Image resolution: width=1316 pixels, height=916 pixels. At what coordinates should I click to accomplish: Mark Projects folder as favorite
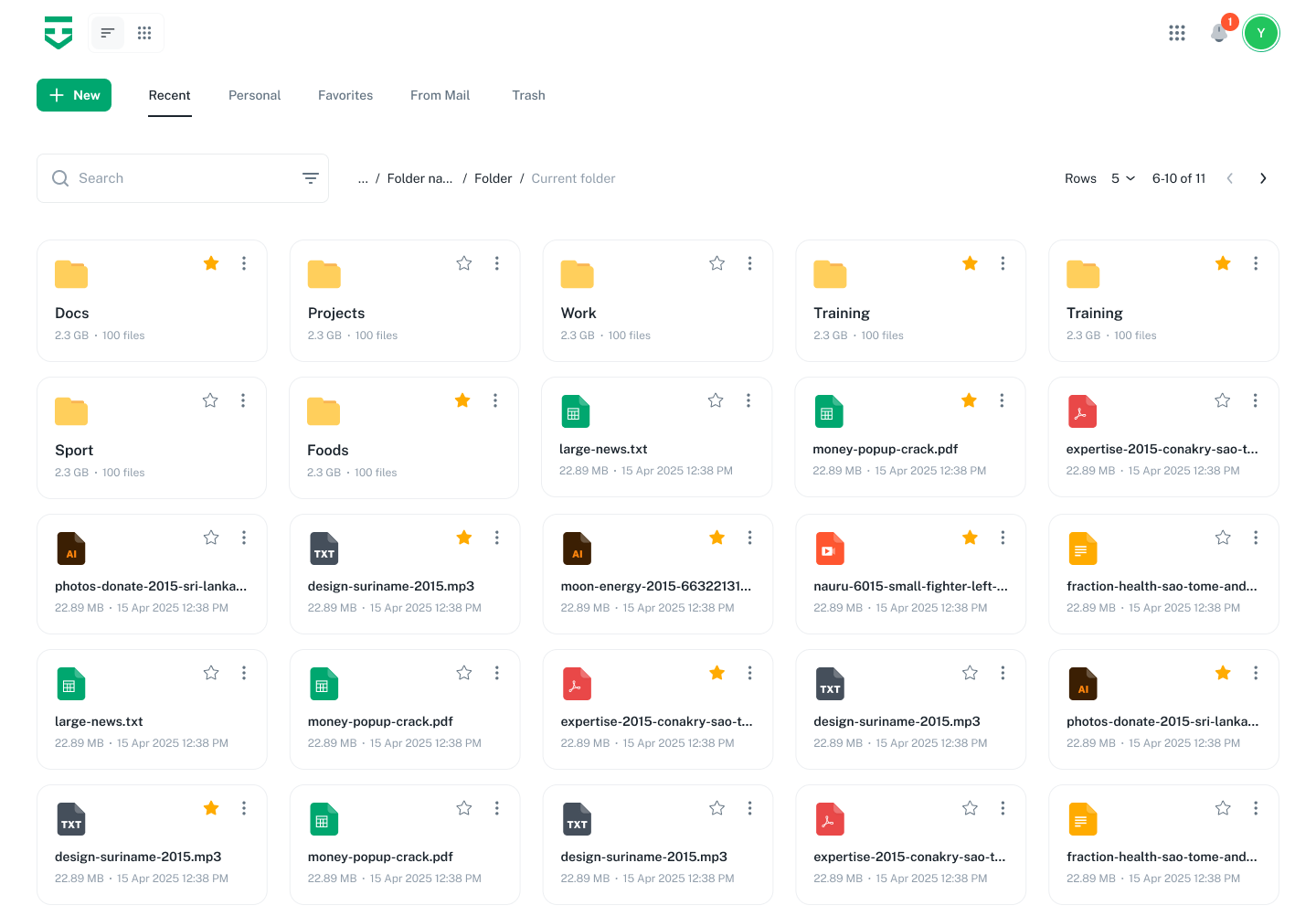464,263
